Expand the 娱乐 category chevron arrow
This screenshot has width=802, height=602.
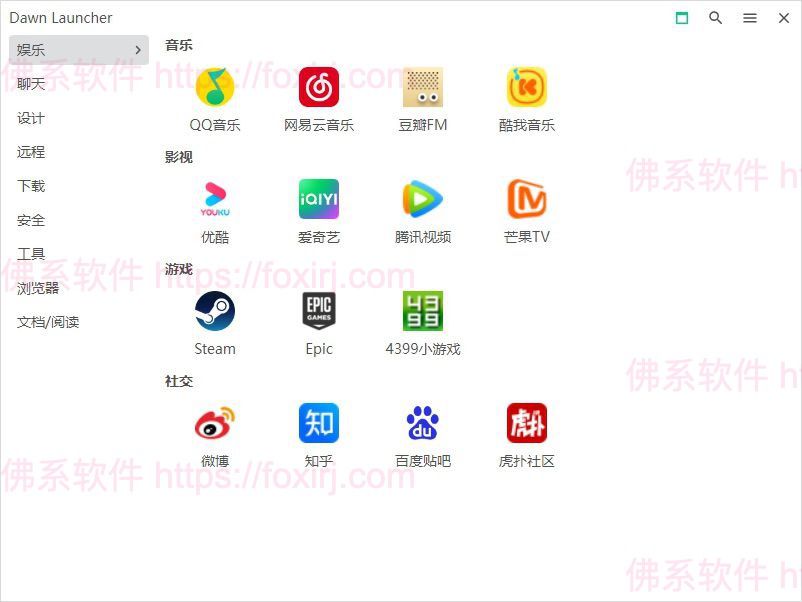(x=137, y=50)
